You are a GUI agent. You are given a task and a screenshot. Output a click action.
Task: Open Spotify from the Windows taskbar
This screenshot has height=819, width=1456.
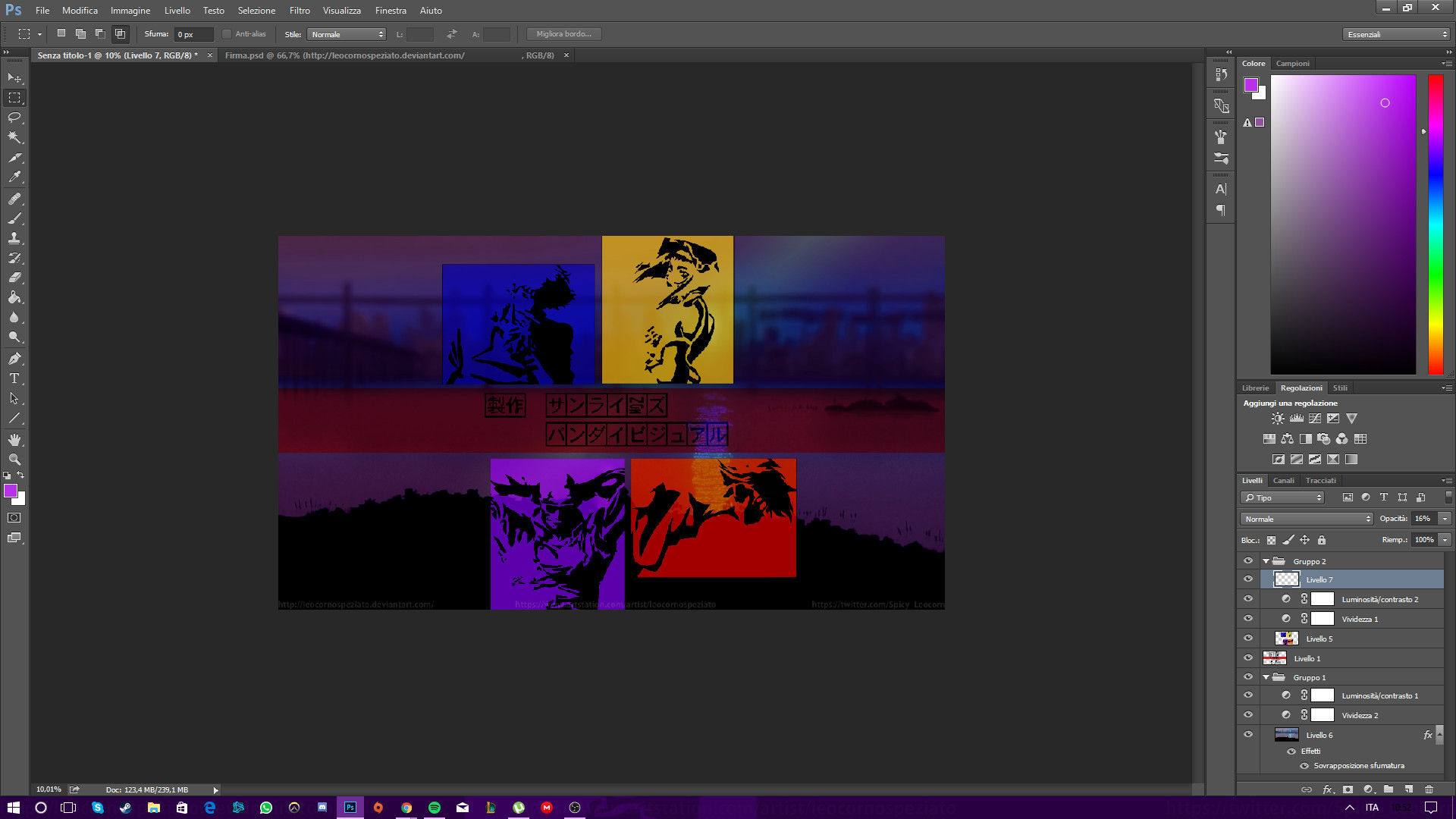tap(435, 808)
